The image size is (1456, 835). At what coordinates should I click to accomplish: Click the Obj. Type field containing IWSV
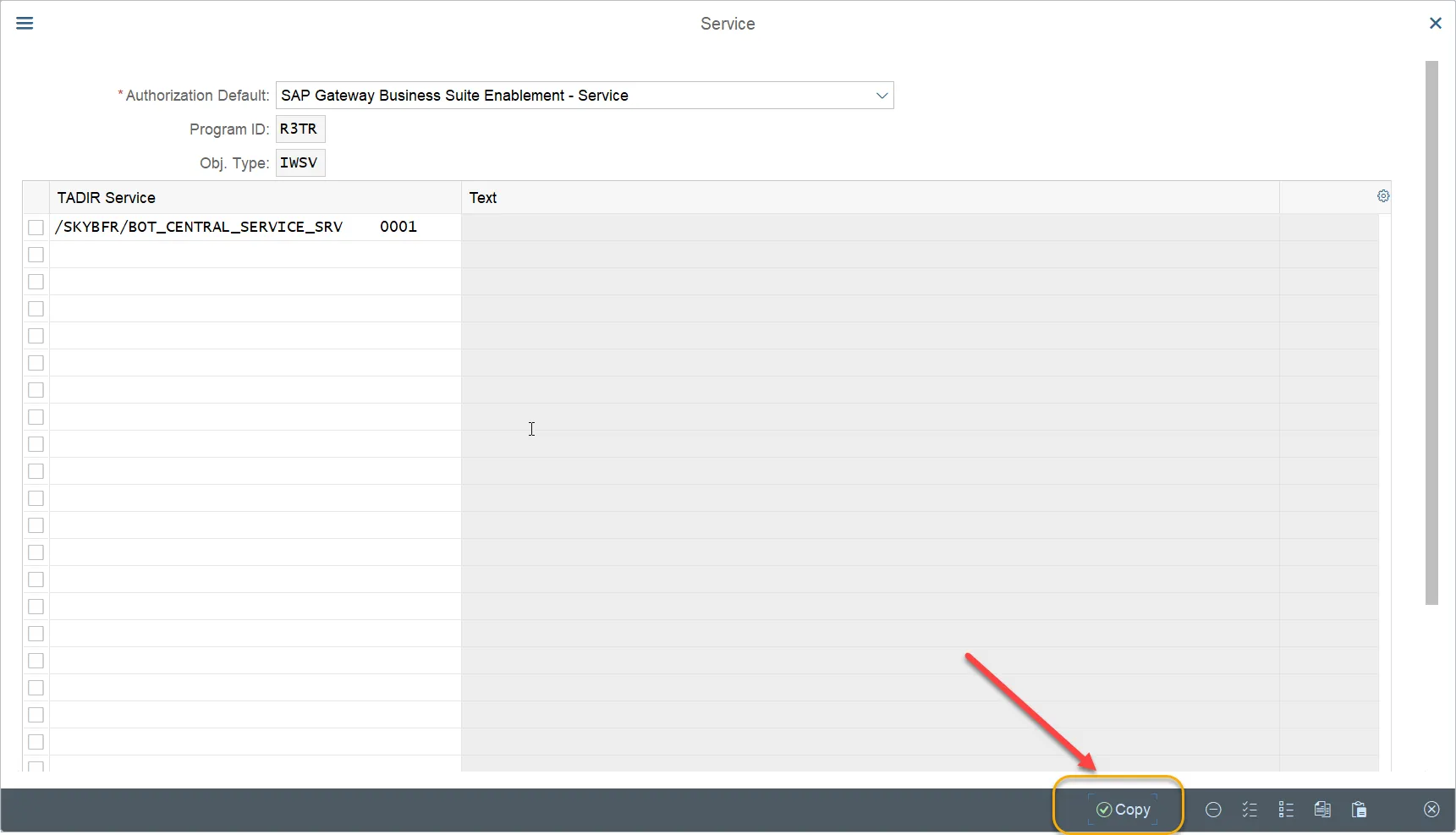(x=300, y=163)
